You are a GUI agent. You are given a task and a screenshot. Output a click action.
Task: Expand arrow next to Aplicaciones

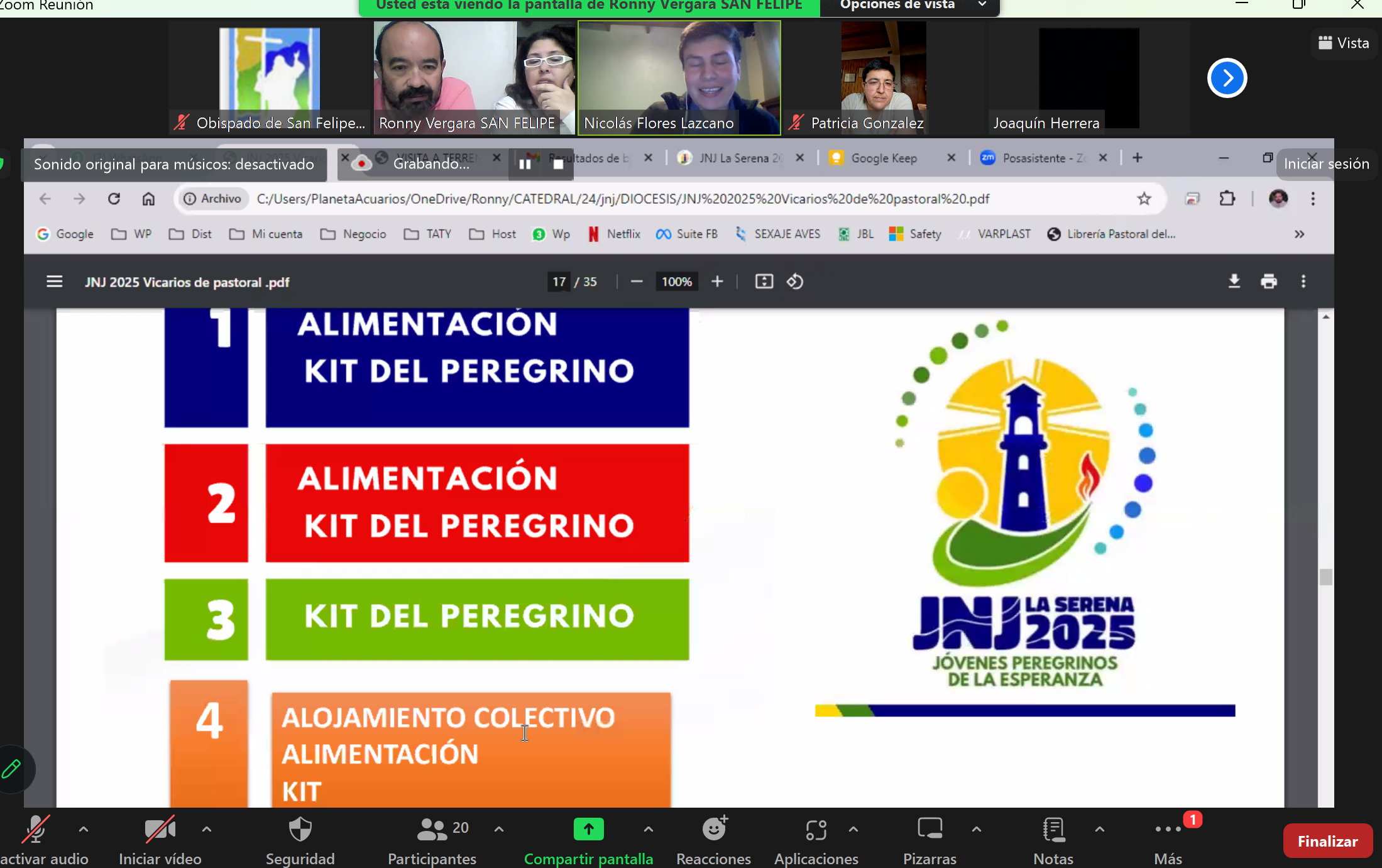pos(853,829)
